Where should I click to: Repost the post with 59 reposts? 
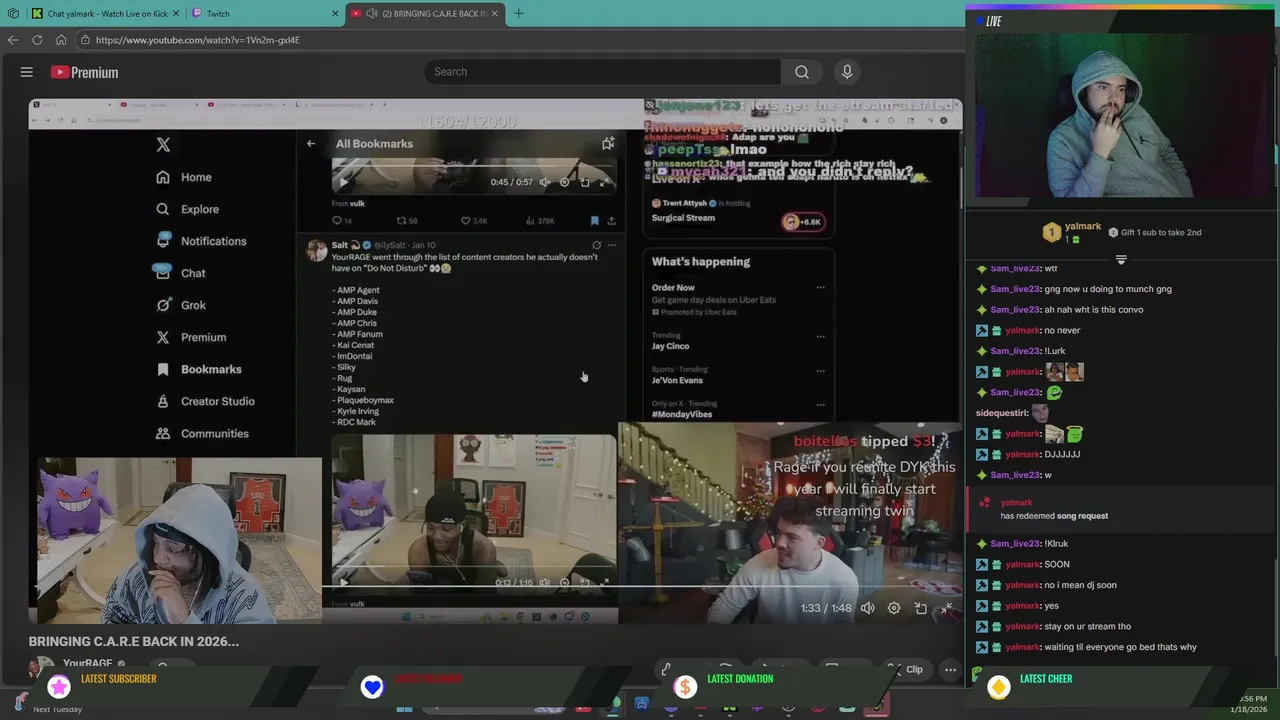click(406, 221)
